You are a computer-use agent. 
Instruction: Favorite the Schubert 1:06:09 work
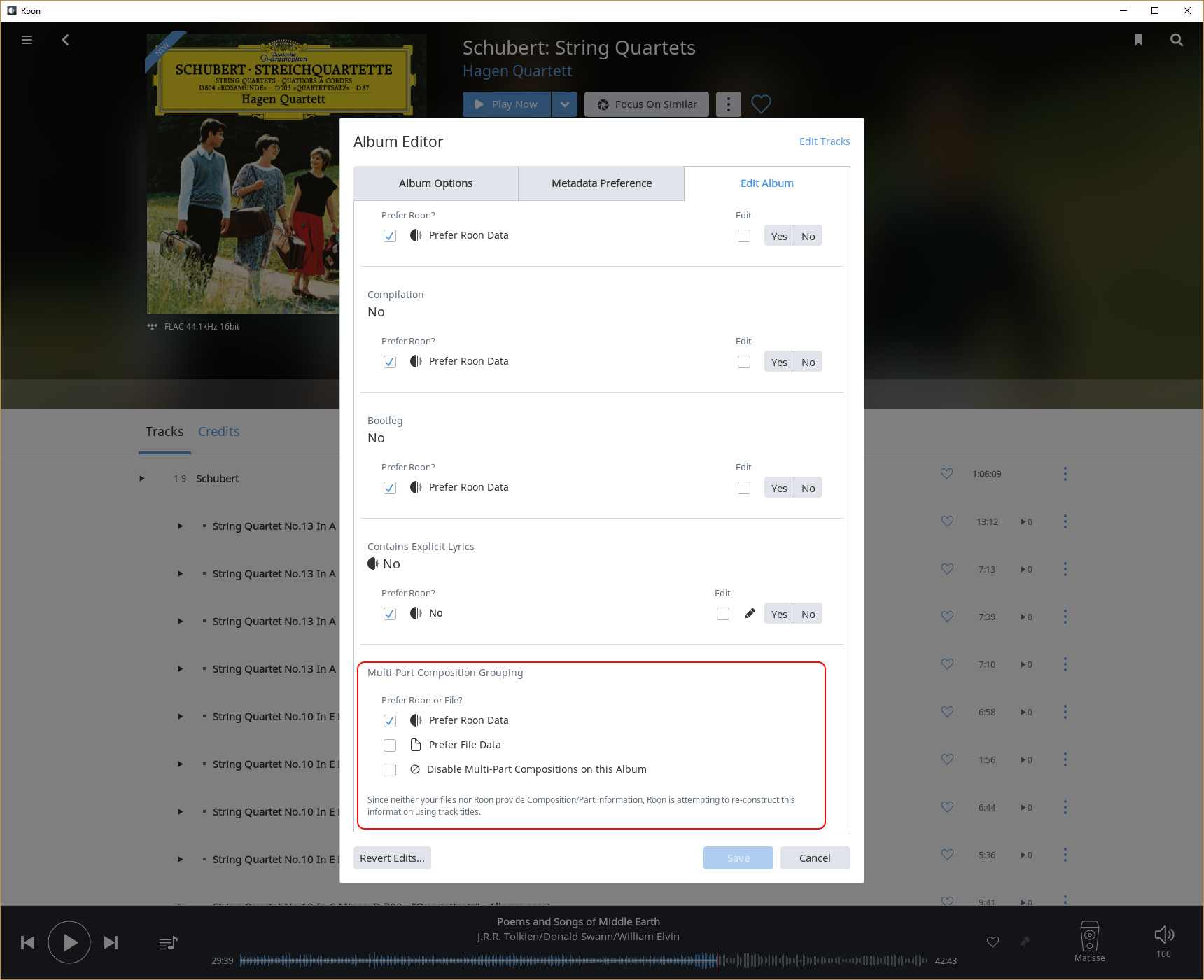(947, 474)
